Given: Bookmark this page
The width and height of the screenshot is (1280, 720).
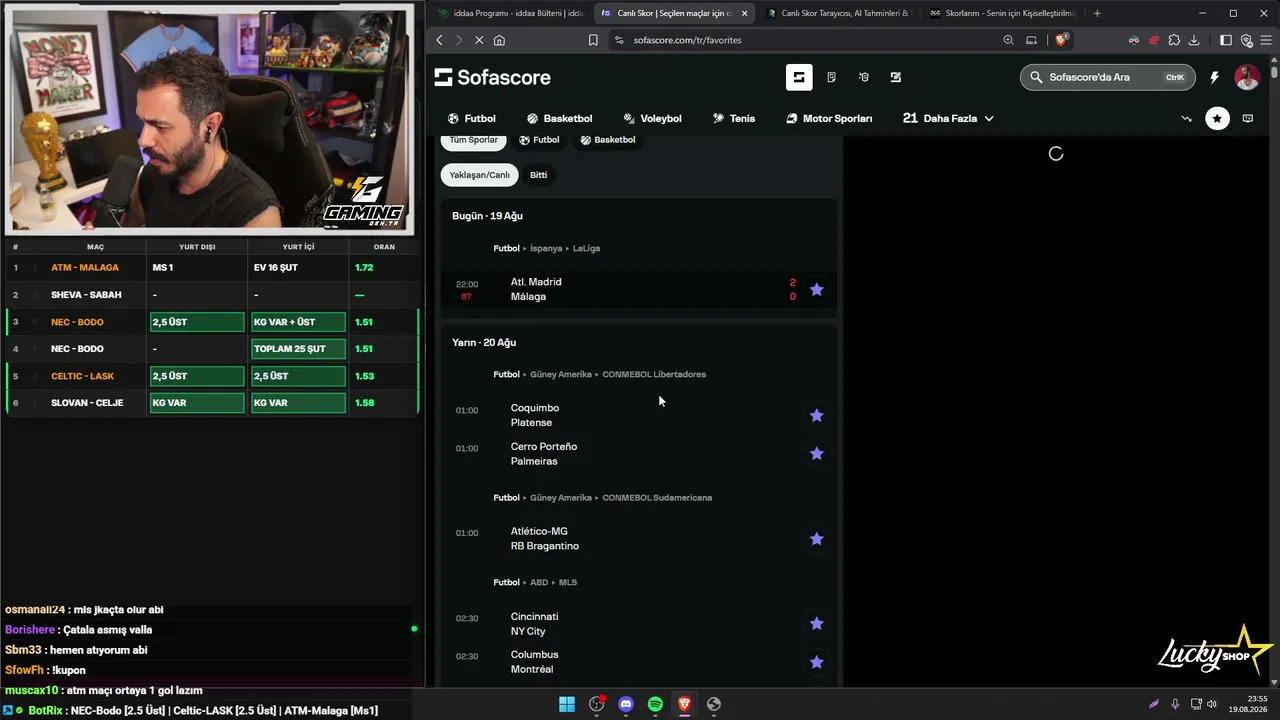Looking at the screenshot, I should tap(593, 40).
